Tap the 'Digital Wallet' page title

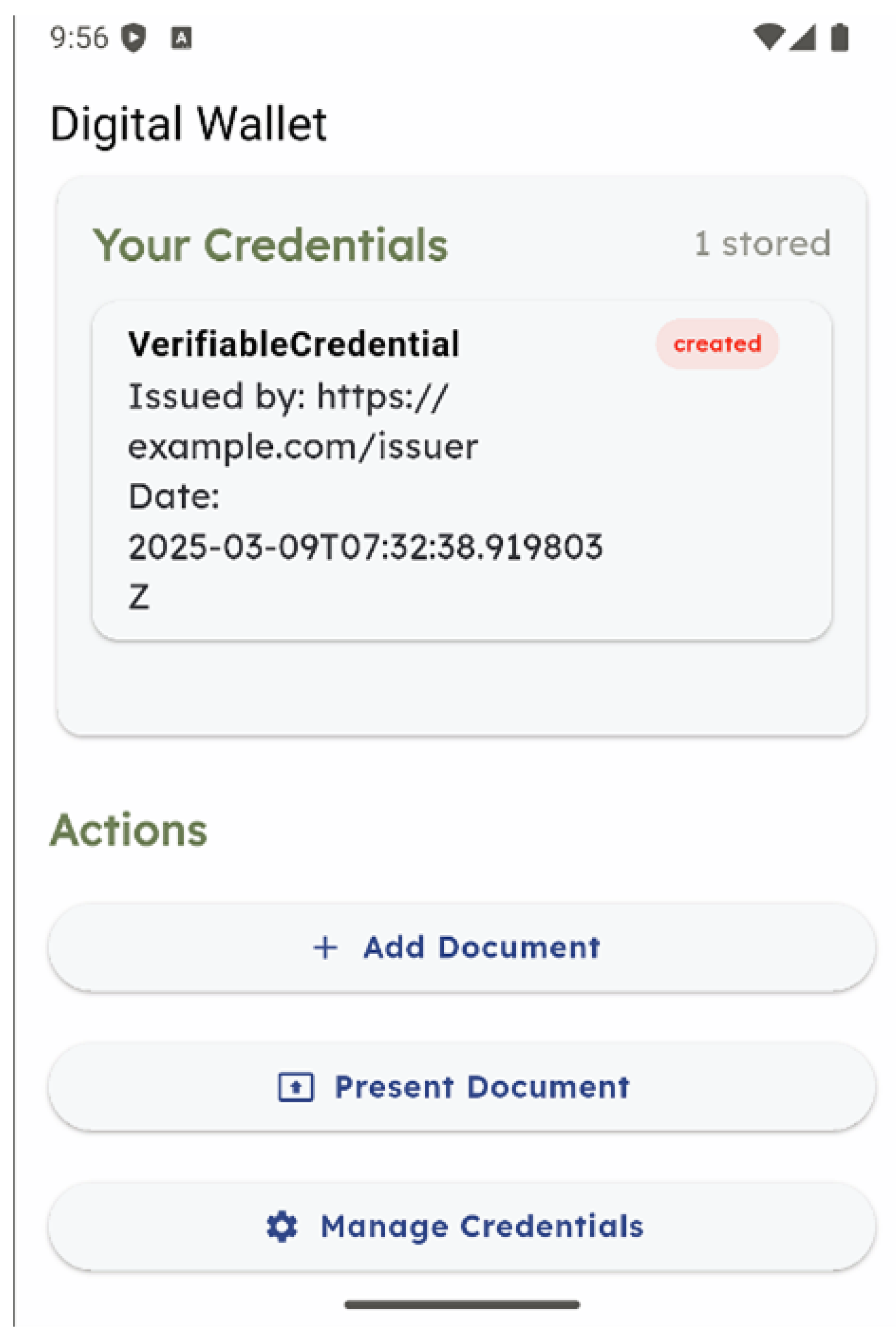click(188, 124)
